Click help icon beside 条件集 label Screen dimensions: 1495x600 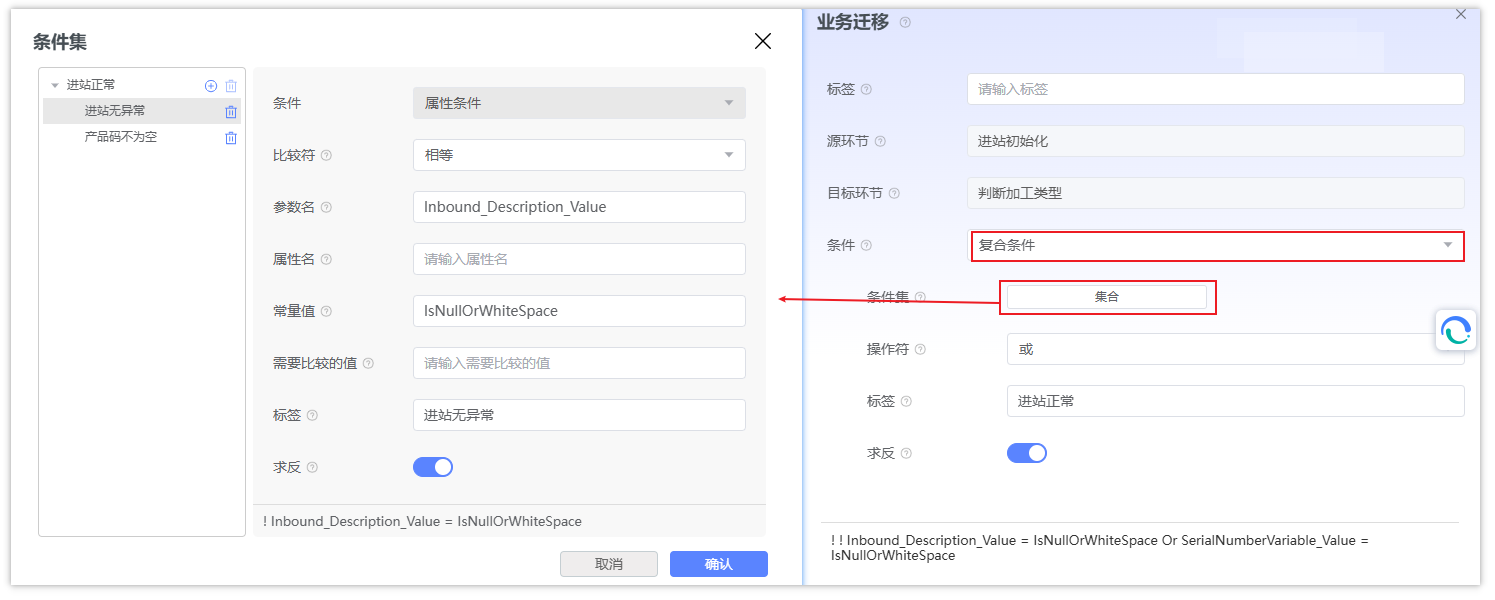[x=920, y=297]
